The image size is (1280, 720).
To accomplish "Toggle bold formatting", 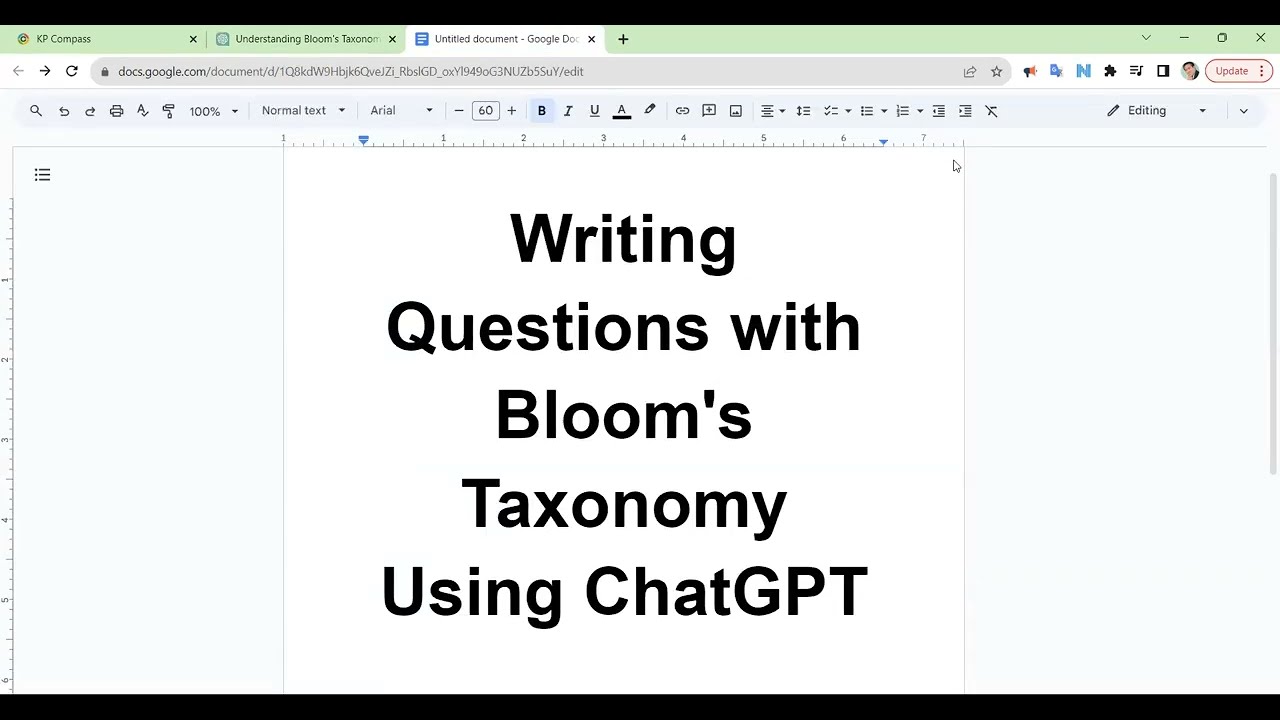I will pyautogui.click(x=542, y=111).
